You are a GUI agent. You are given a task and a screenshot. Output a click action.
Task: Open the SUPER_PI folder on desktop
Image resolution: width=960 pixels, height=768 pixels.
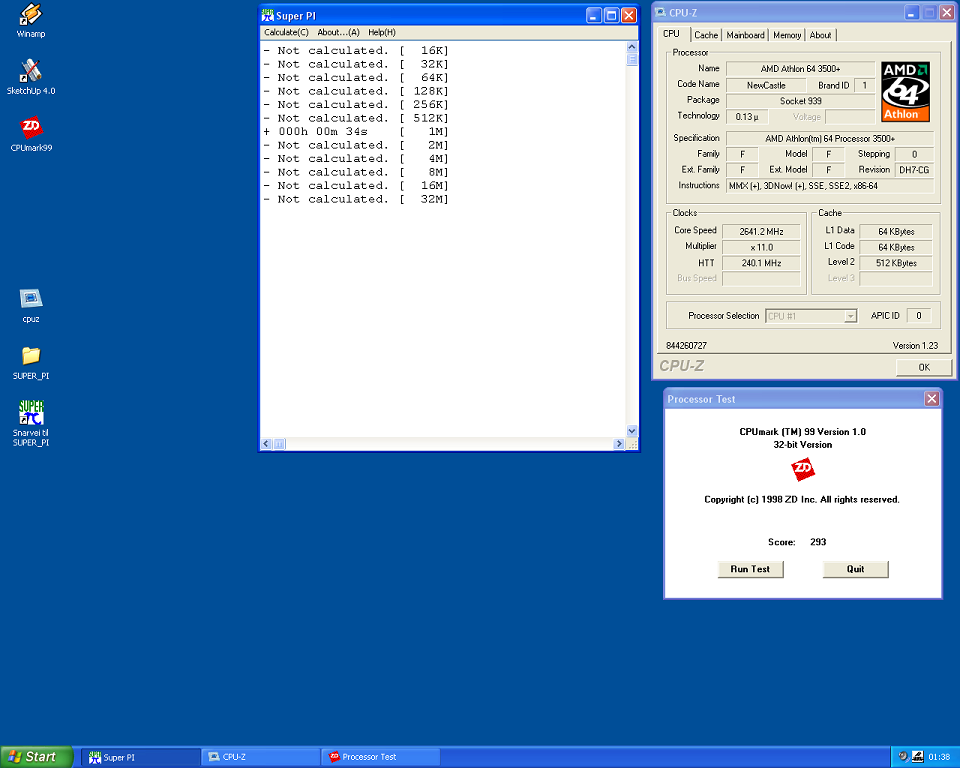click(x=31, y=363)
